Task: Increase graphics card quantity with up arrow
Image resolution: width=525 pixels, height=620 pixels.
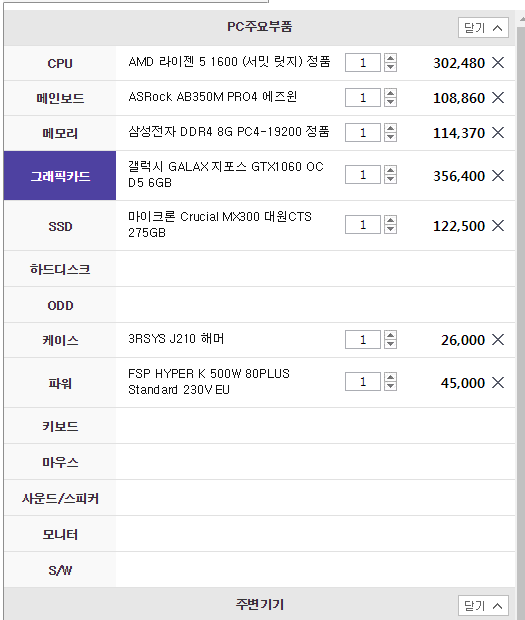Action: pos(391,170)
